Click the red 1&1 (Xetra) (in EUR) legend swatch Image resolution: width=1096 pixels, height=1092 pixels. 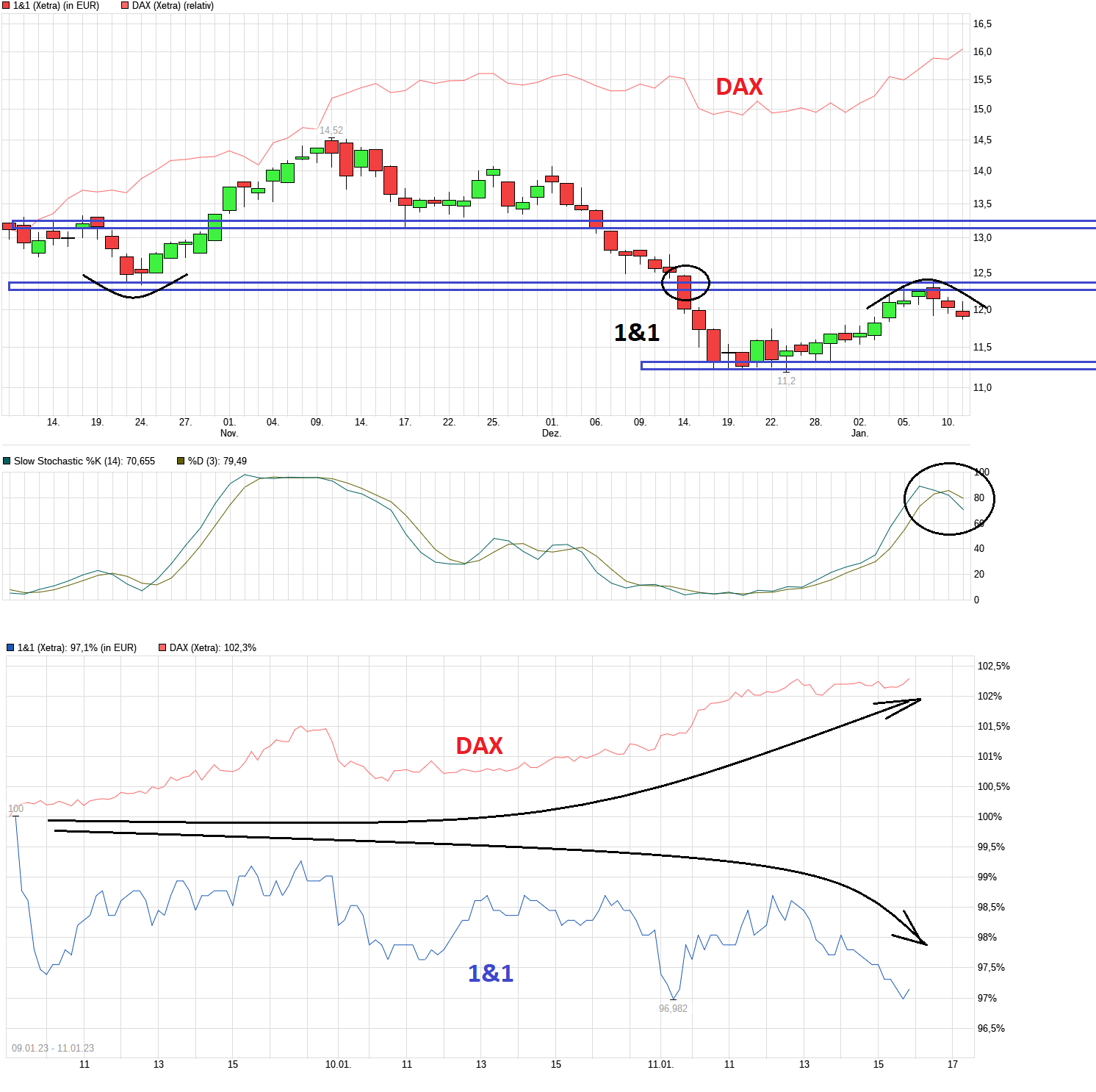tap(7, 6)
